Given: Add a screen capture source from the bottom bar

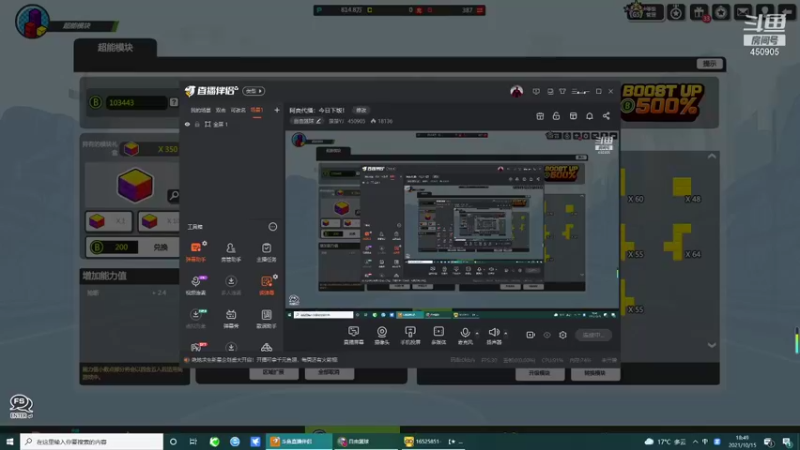Looking at the screenshot, I should pyautogui.click(x=353, y=335).
